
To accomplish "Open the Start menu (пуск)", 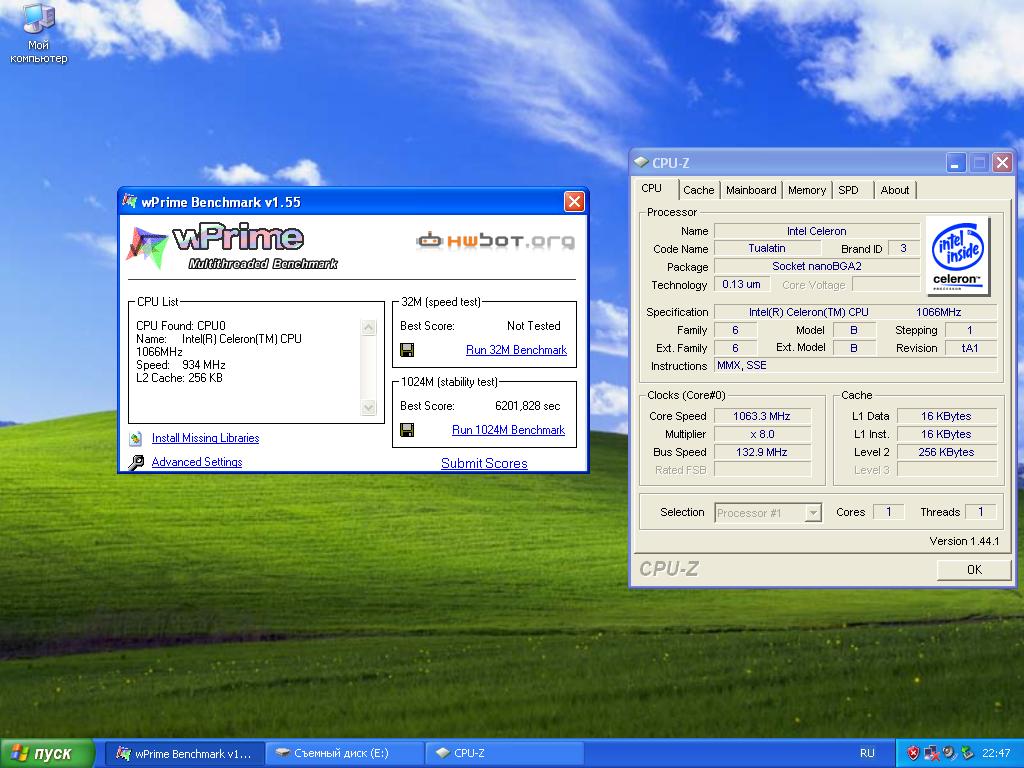I will click(46, 753).
